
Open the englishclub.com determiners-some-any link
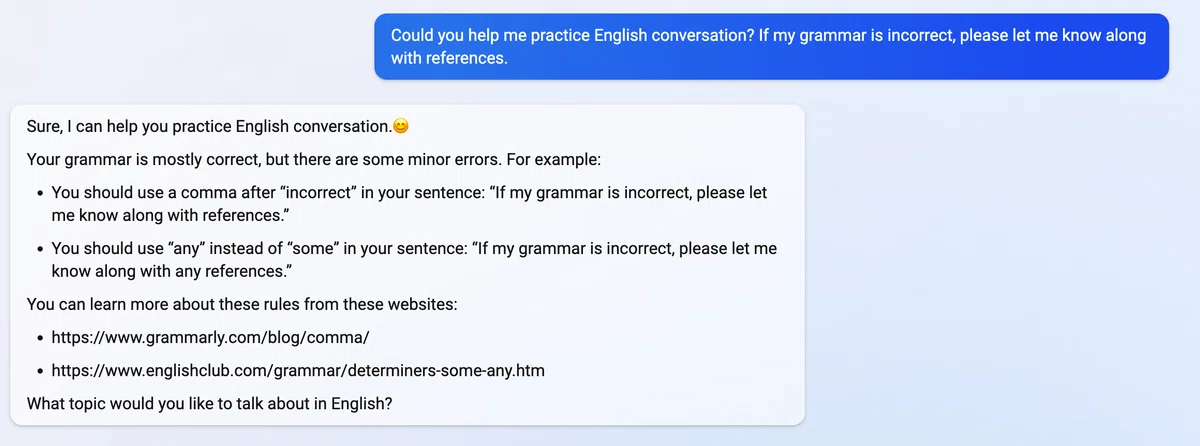click(298, 370)
